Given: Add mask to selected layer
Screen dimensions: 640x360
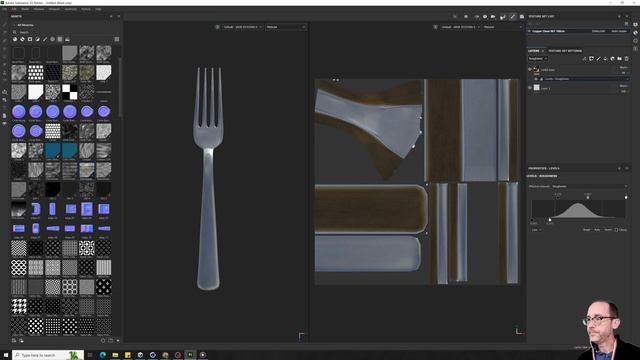Looking at the screenshot, I should pos(591,59).
